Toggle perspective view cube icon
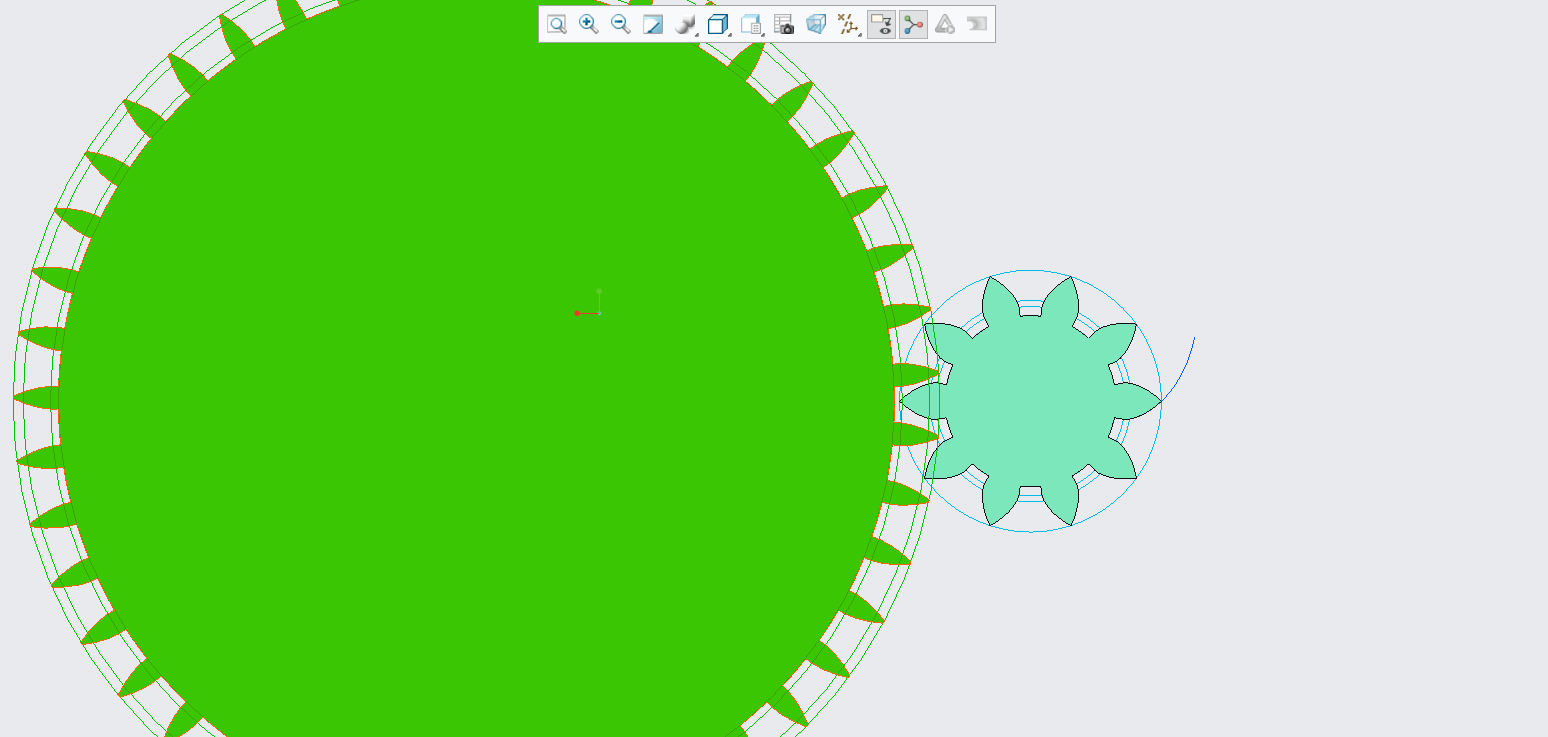1548x737 pixels. click(816, 24)
